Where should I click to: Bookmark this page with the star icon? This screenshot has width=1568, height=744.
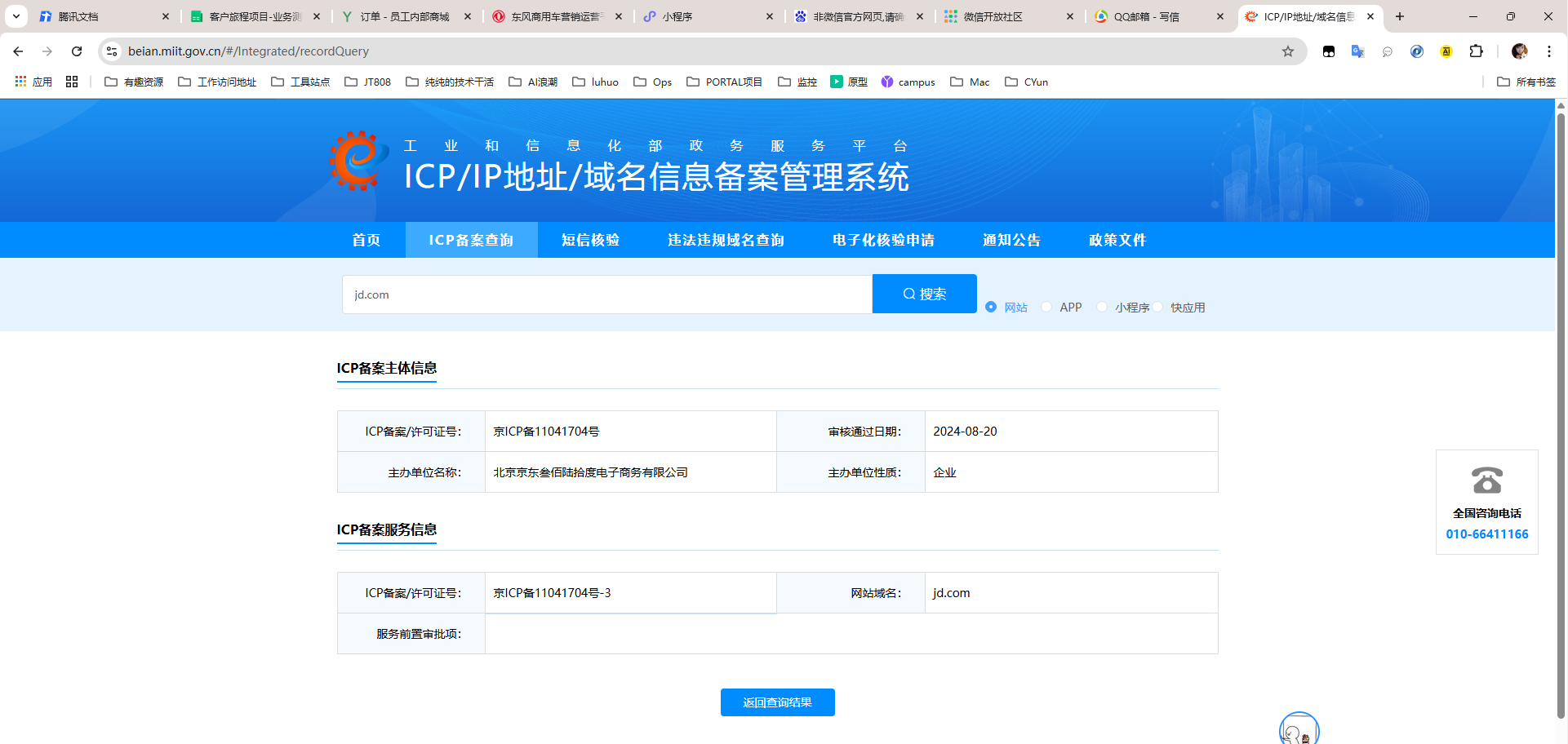(x=1288, y=51)
